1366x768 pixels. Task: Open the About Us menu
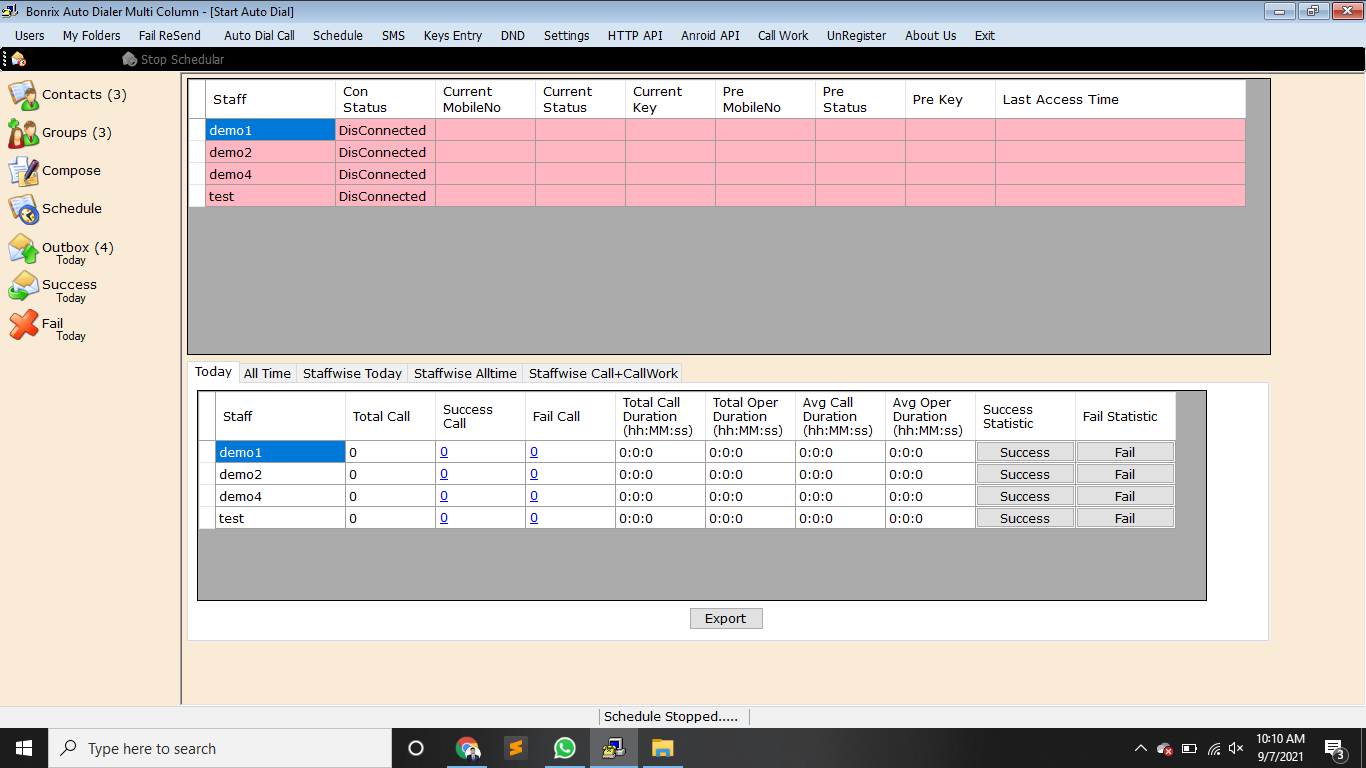click(931, 35)
